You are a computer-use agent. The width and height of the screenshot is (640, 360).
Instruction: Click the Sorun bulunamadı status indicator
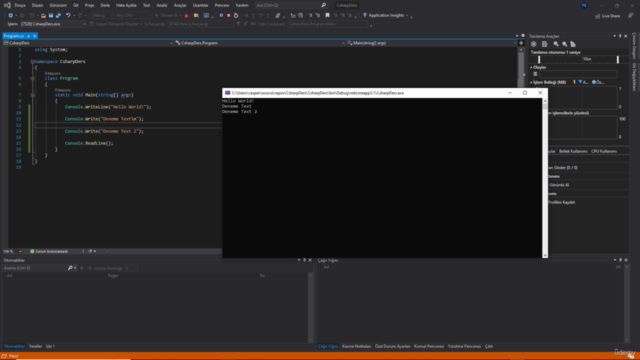point(49,251)
